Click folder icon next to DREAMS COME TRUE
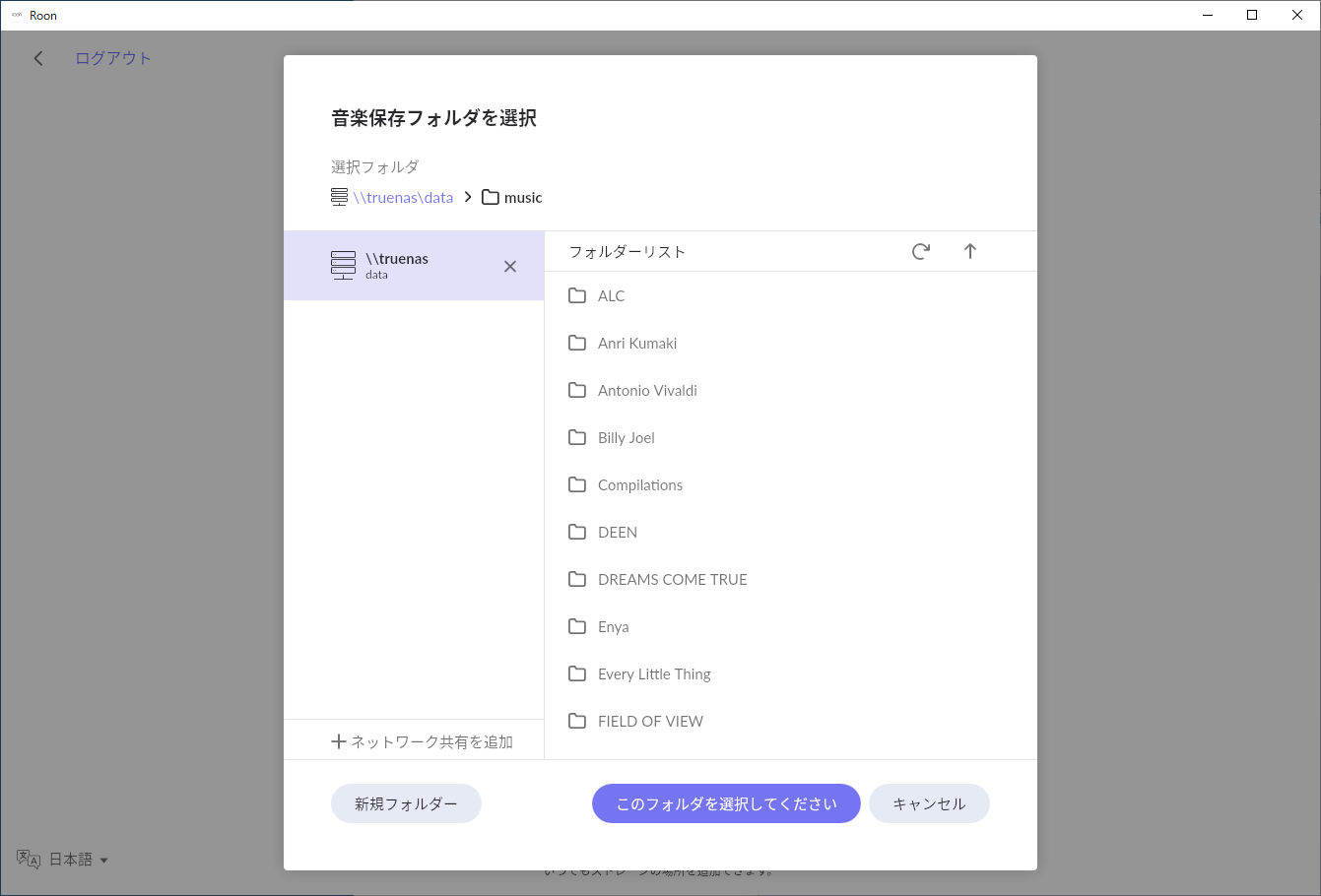 [x=577, y=579]
